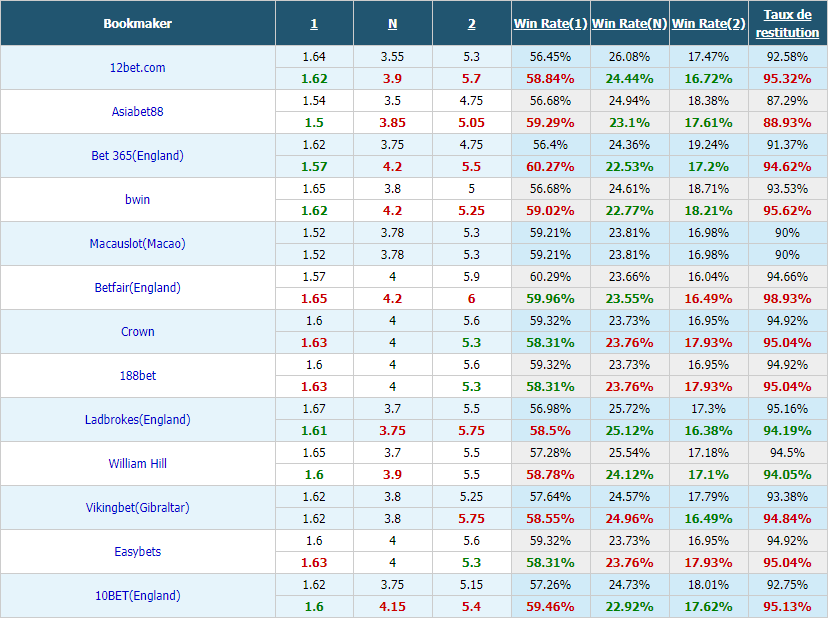Select 10BET's opening 5.15 away odds

tap(472, 585)
